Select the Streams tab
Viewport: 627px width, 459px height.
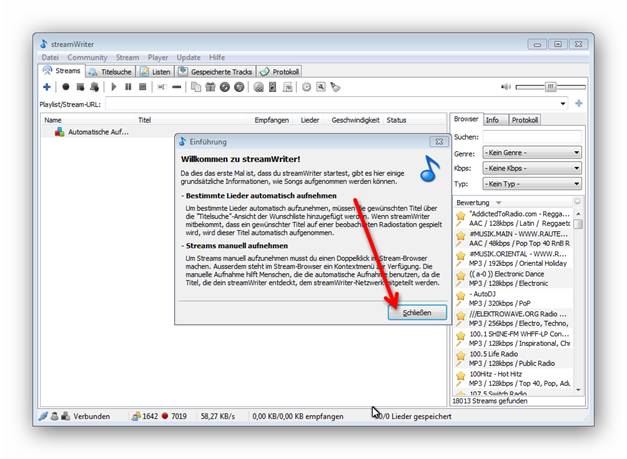[x=62, y=71]
